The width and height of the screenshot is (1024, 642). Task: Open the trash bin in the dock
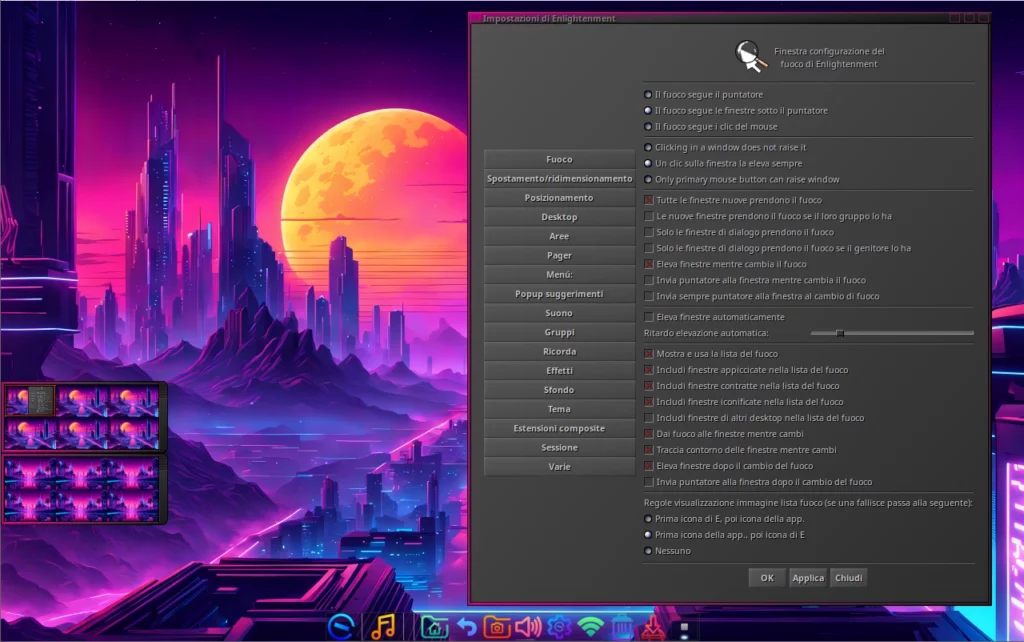(x=621, y=627)
